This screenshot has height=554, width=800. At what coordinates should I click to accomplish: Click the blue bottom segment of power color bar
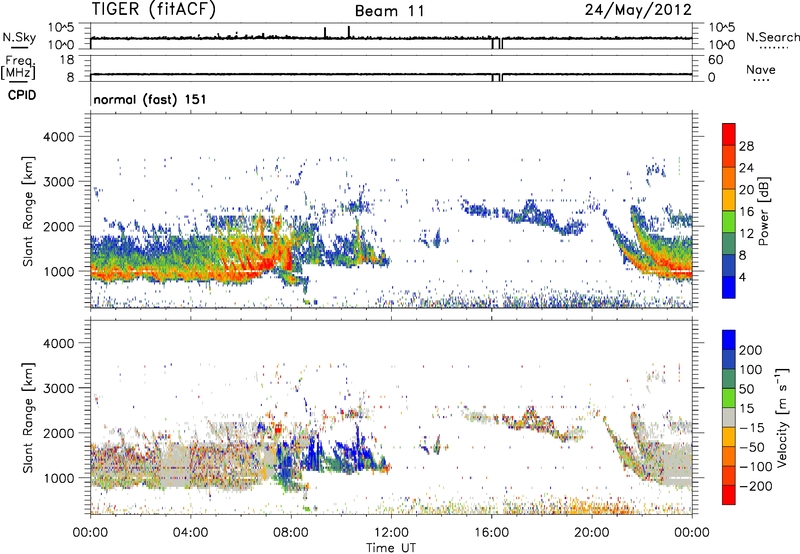[x=729, y=287]
